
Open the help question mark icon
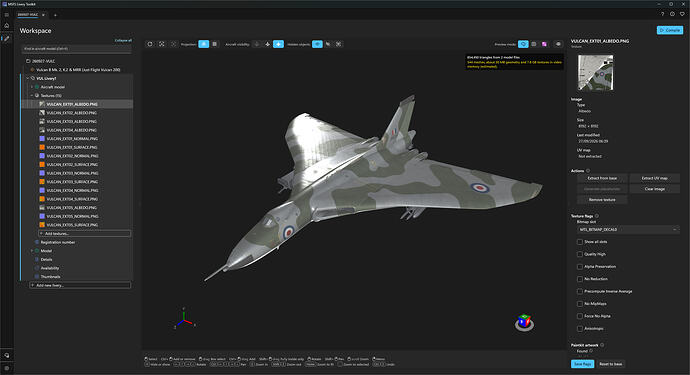pyautogui.click(x=662, y=14)
